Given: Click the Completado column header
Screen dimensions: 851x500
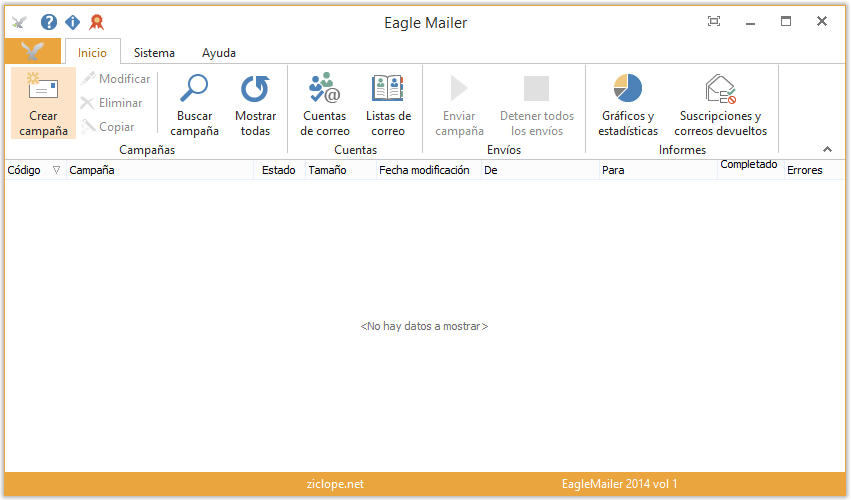Looking at the screenshot, I should [x=751, y=169].
